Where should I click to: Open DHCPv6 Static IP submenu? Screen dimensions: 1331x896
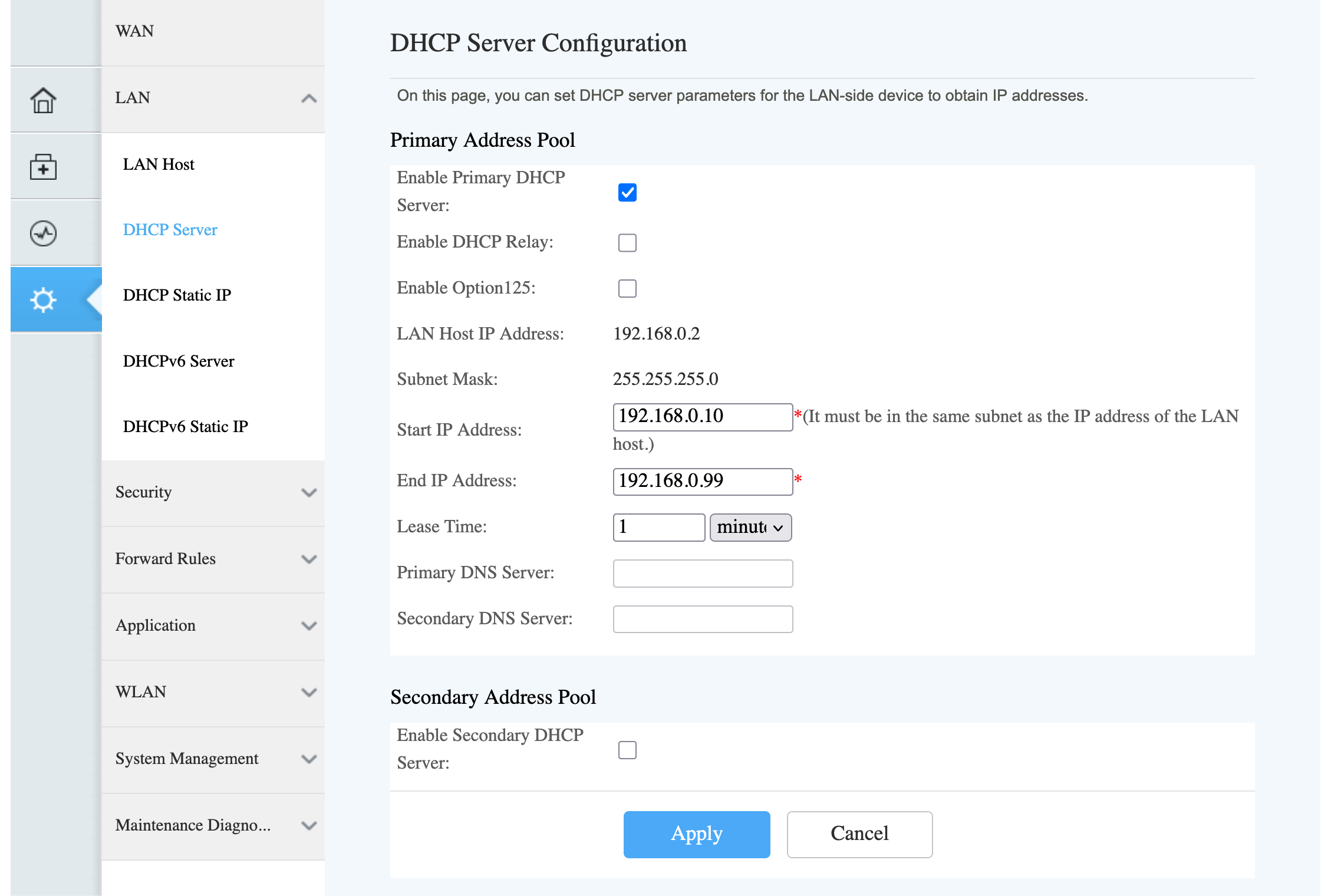186,426
